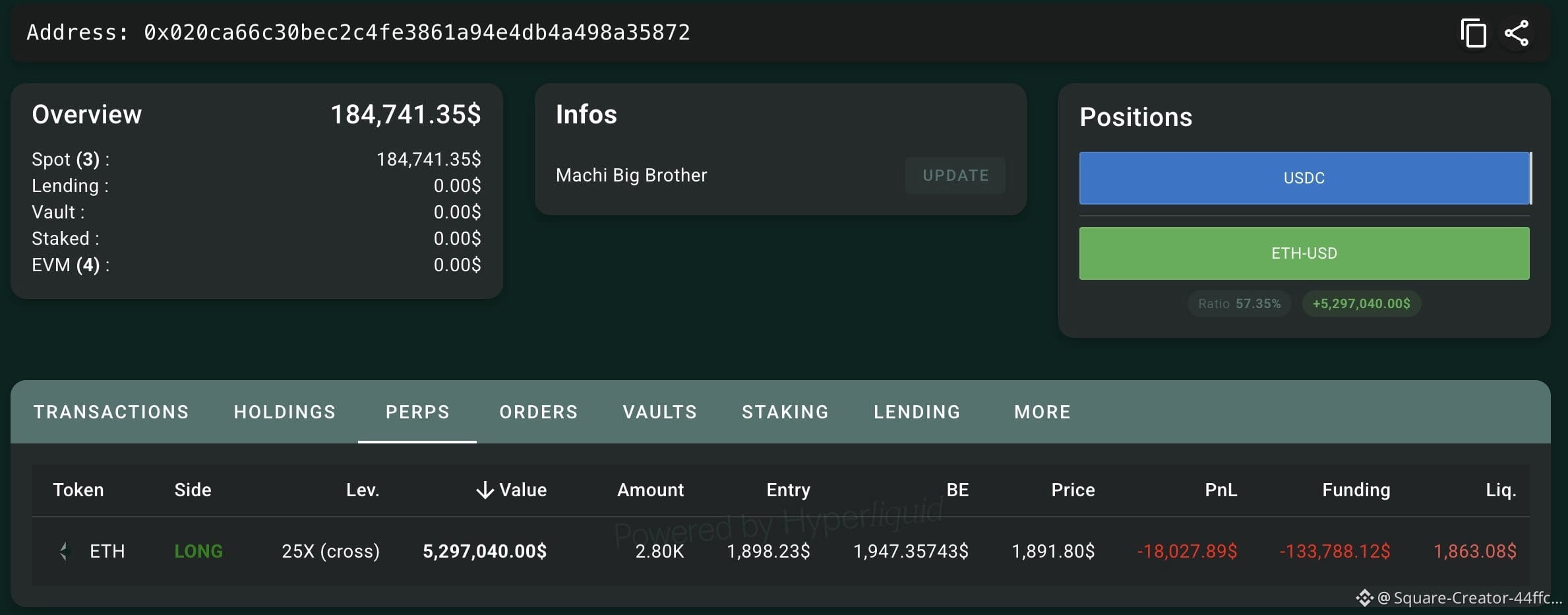The width and height of the screenshot is (1568, 615).
Task: Click the Vault row in Overview
Action: click(x=256, y=212)
